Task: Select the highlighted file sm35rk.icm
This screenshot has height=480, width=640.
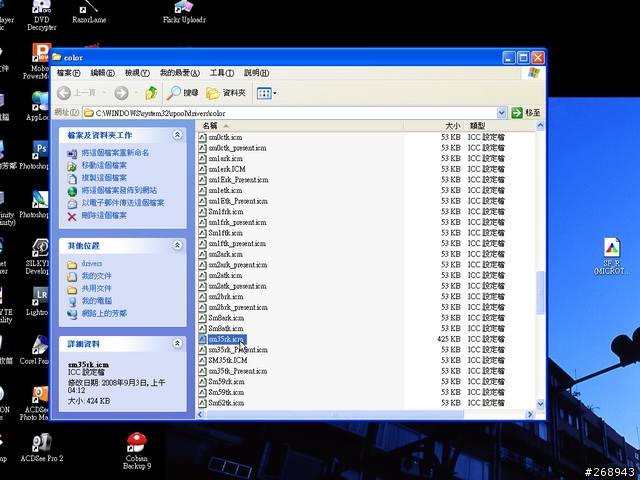Action: pyautogui.click(x=227, y=339)
